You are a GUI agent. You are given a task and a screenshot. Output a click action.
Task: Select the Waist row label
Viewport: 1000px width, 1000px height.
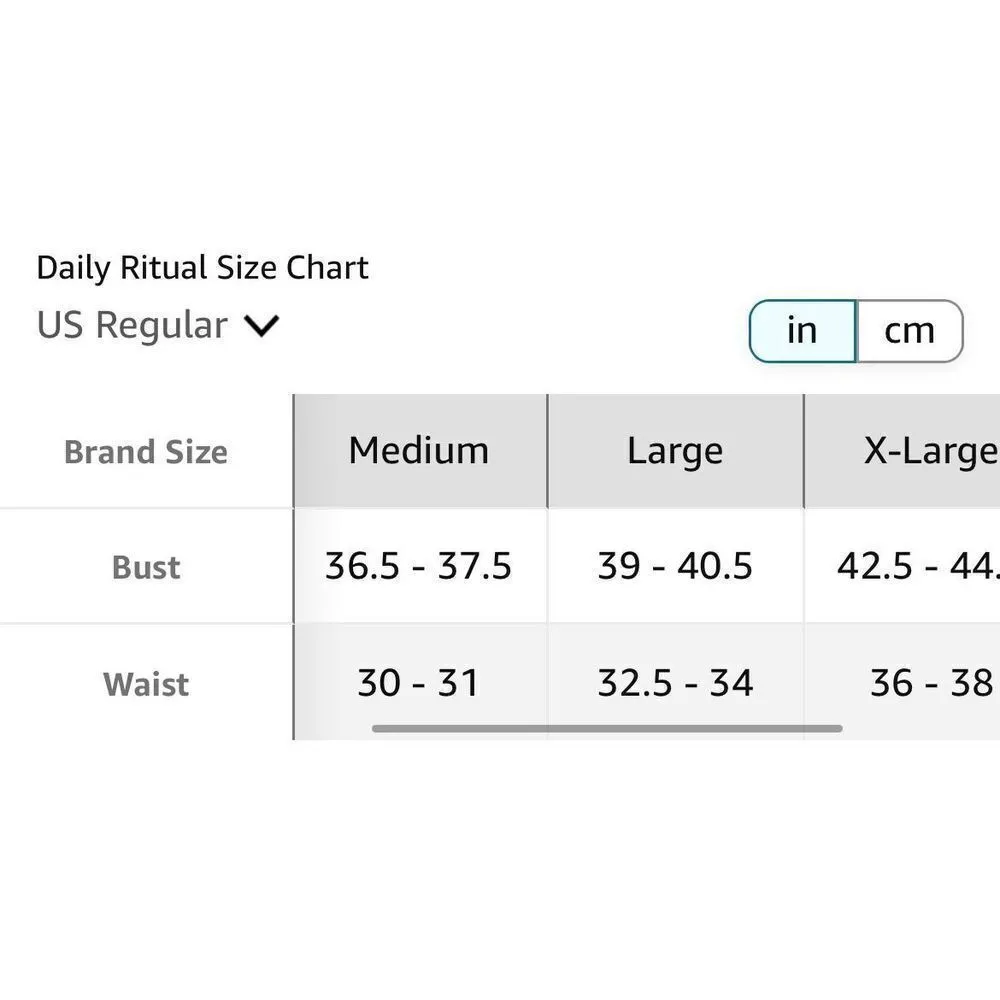point(146,684)
